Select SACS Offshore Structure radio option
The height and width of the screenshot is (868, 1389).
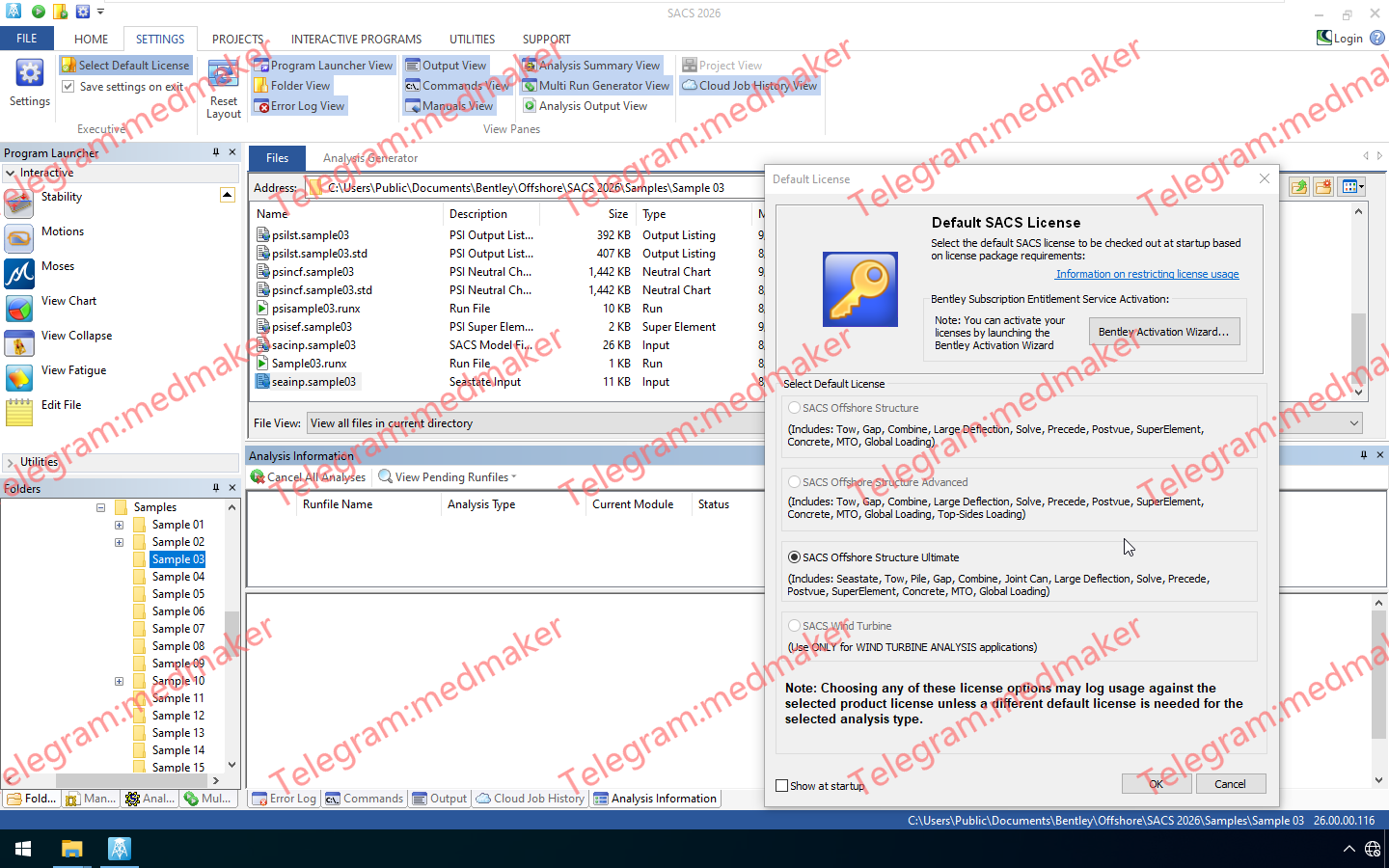click(795, 408)
